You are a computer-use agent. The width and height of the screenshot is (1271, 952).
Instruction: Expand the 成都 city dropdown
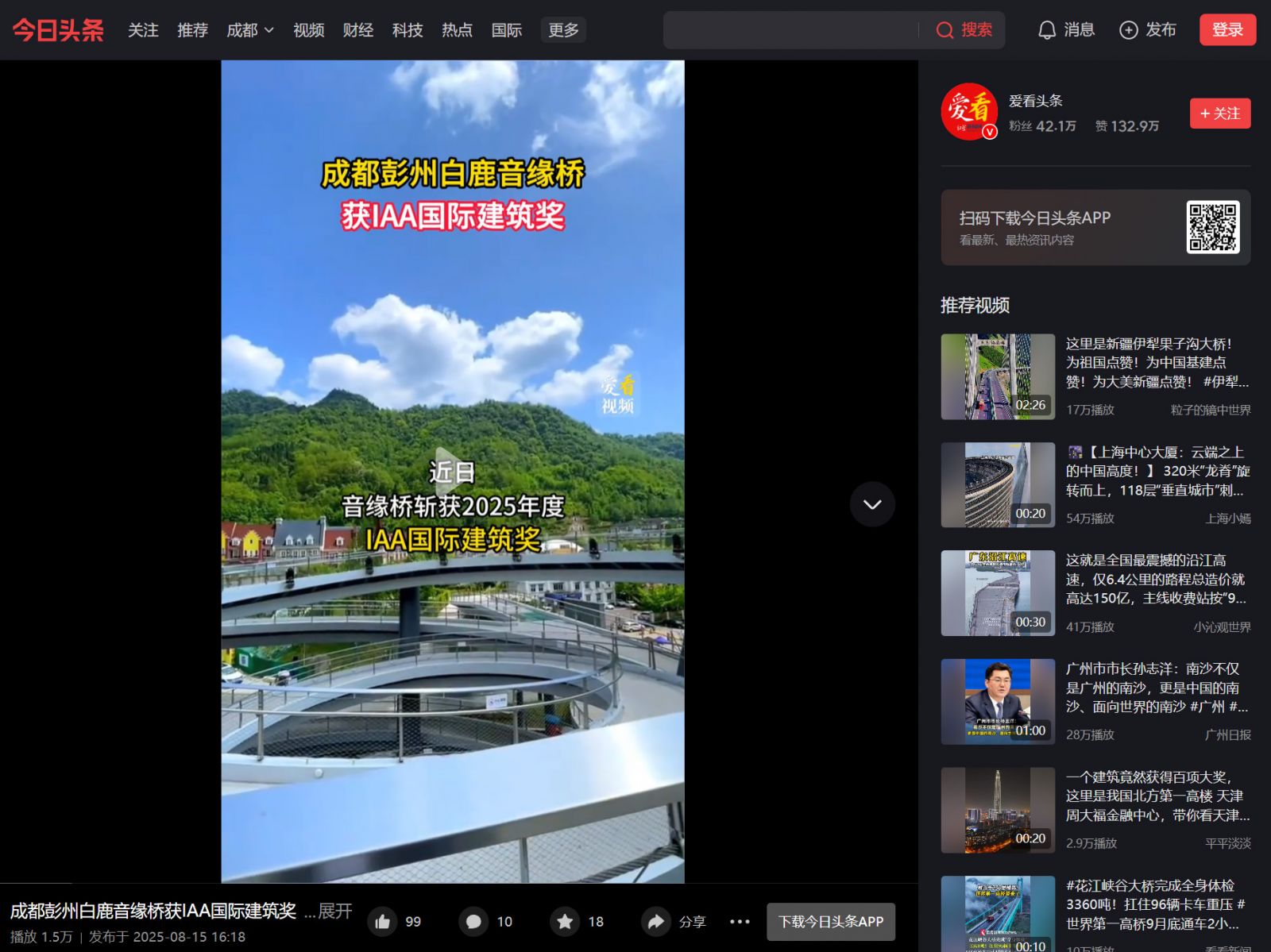click(x=249, y=30)
